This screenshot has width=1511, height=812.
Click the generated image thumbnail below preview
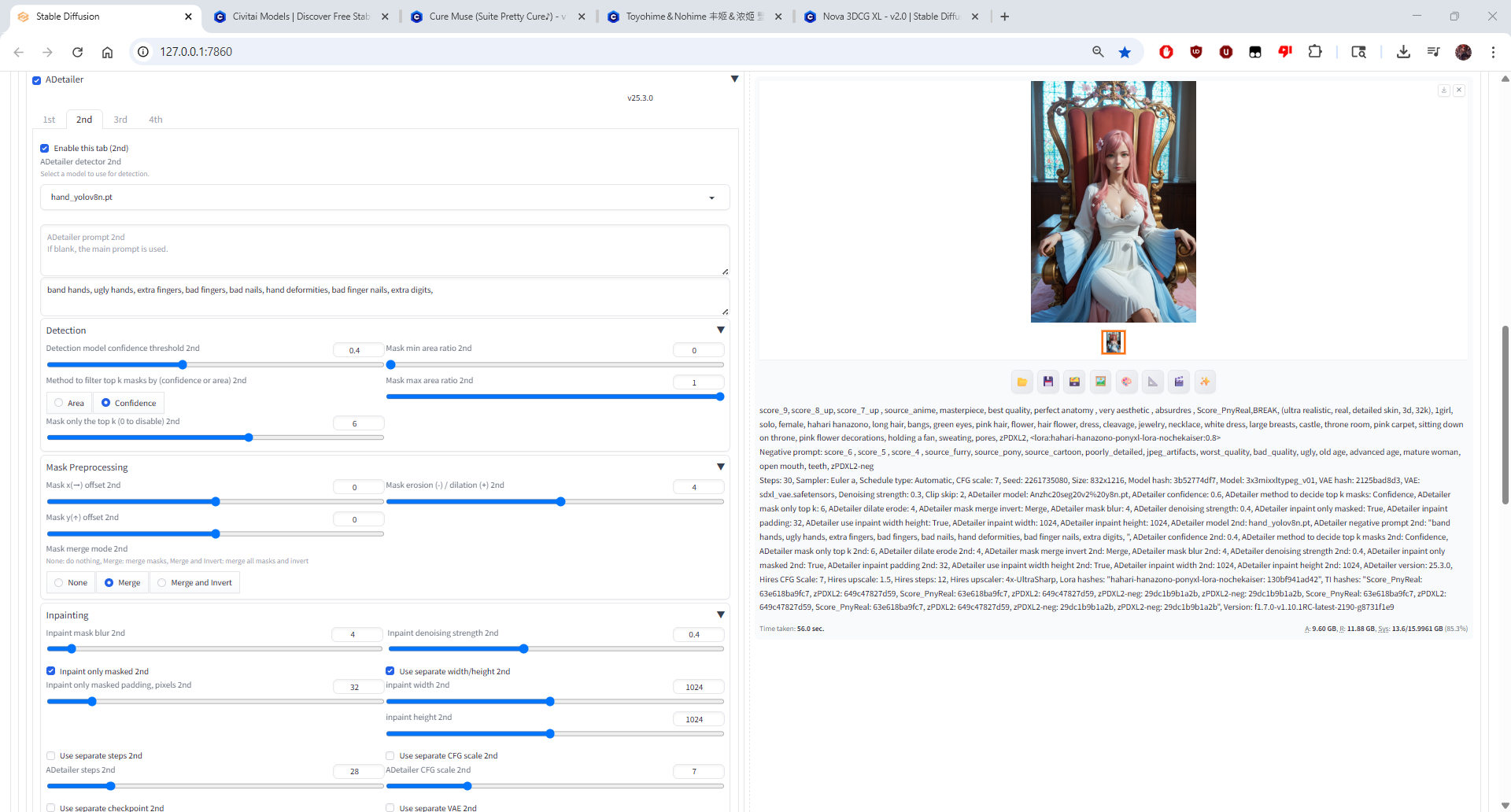coord(1113,342)
